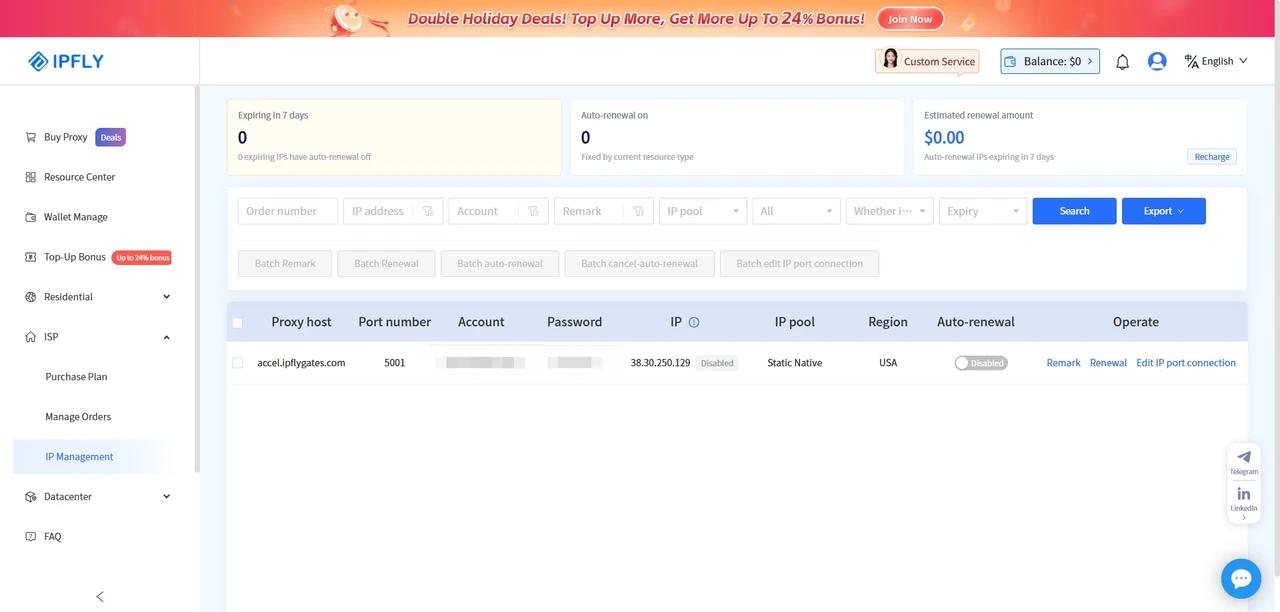Click the IP column info icon
The image size is (1280, 612).
tap(694, 322)
